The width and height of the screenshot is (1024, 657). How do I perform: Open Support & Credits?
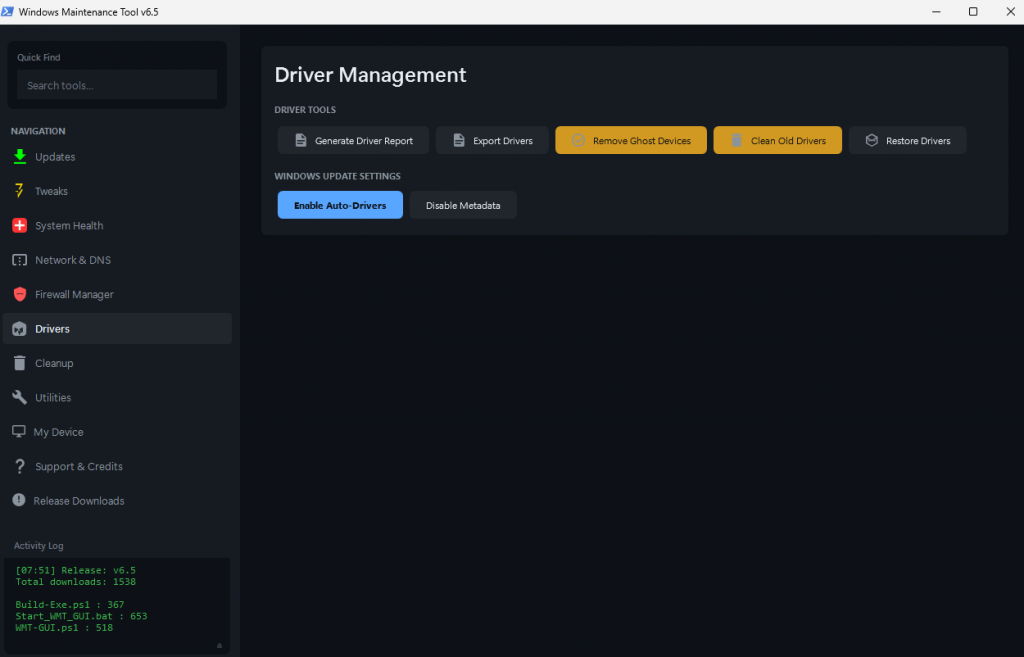coord(118,466)
